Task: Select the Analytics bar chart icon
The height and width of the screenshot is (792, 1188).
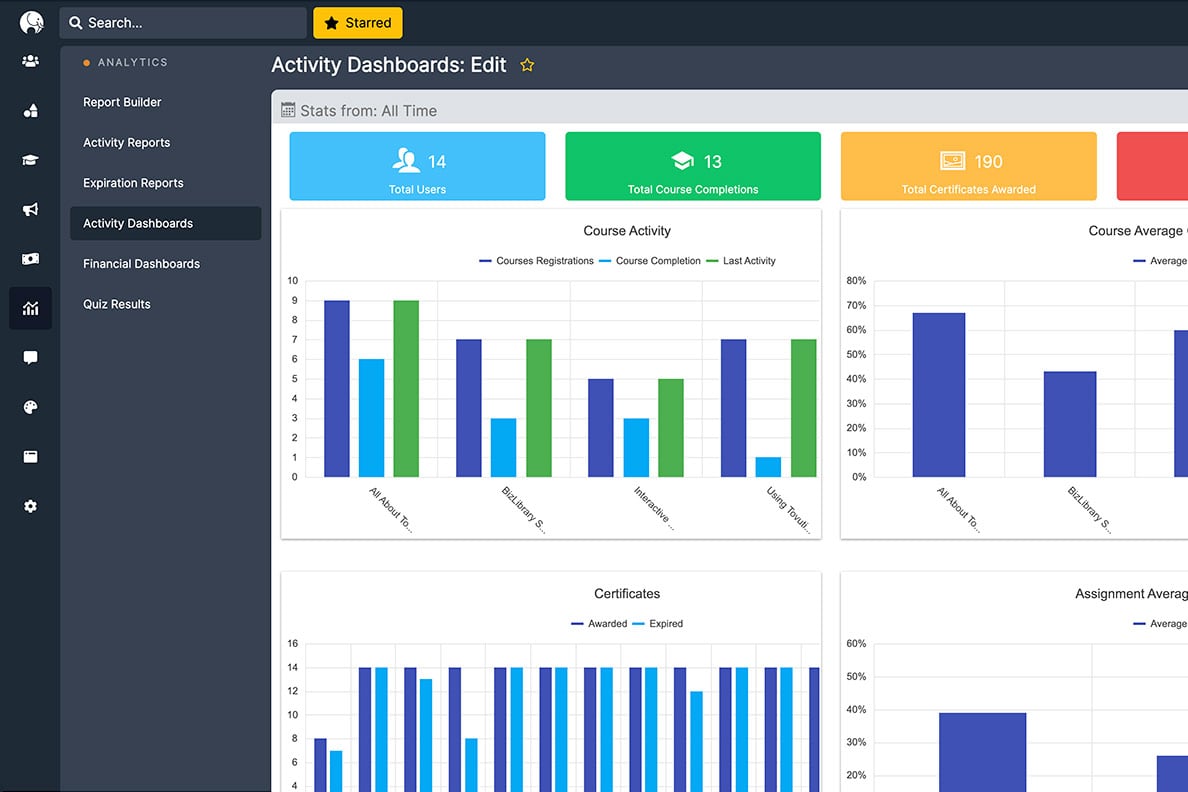Action: coord(30,308)
